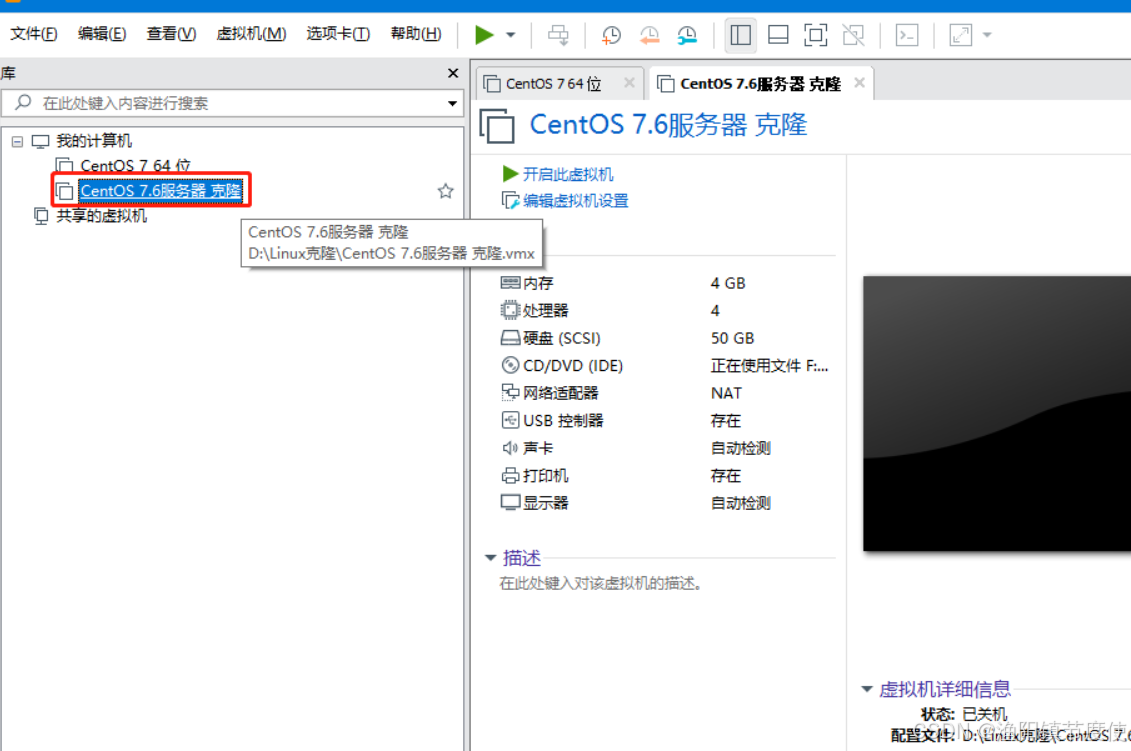
Task: Toggle the thumbnail bar view icon
Action: pyautogui.click(x=778, y=35)
